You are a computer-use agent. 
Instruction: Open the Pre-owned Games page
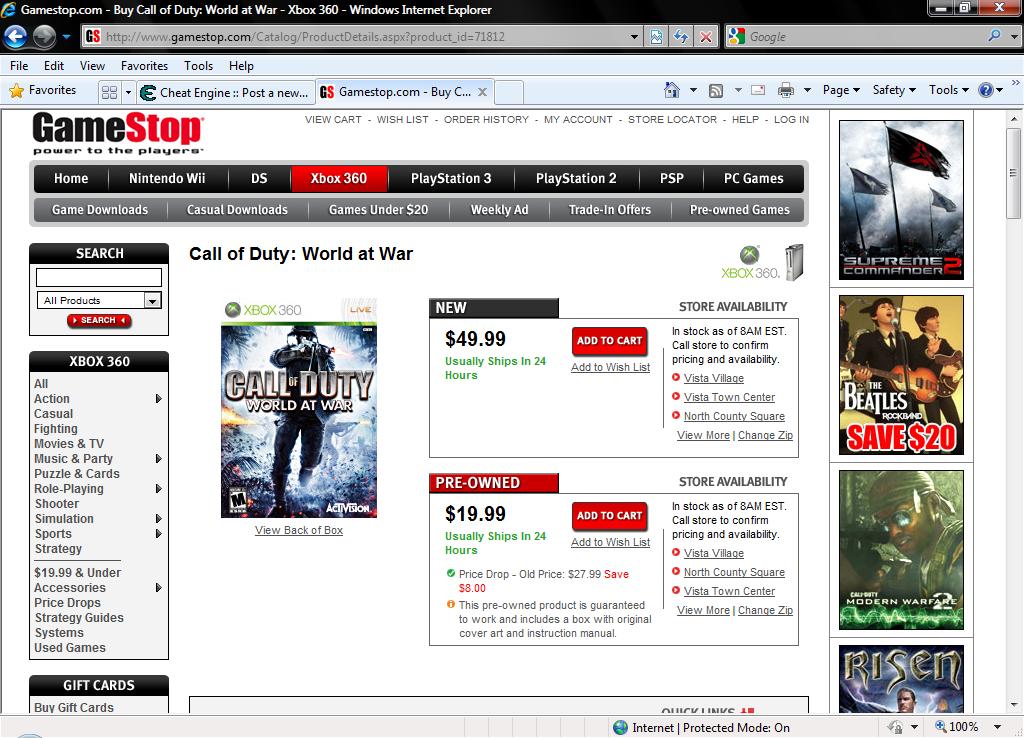click(739, 210)
